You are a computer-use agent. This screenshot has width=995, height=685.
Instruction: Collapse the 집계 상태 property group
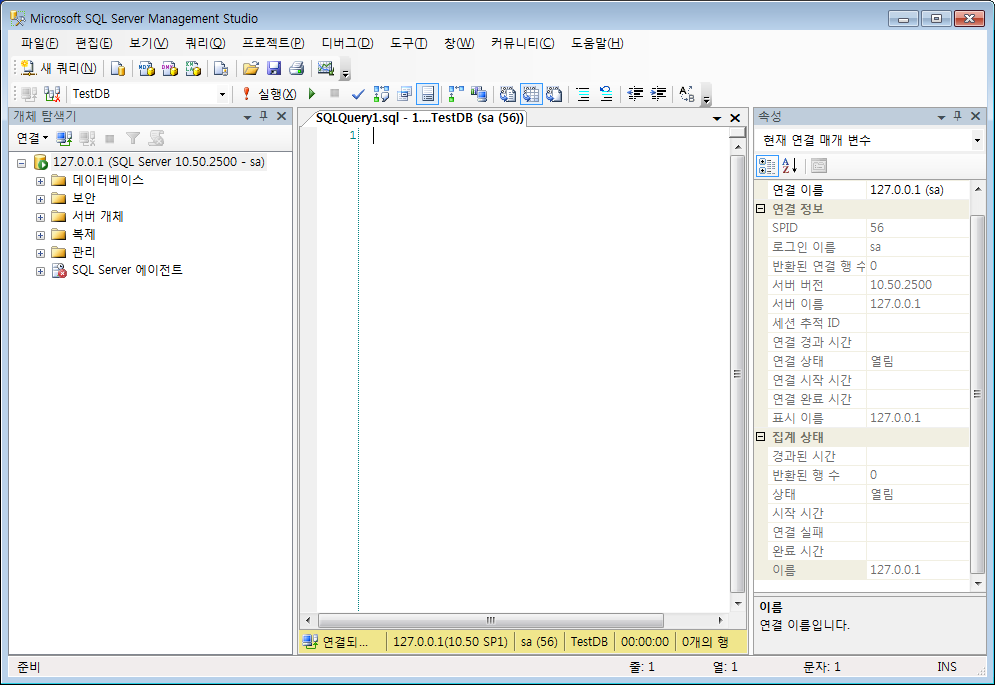tap(761, 437)
